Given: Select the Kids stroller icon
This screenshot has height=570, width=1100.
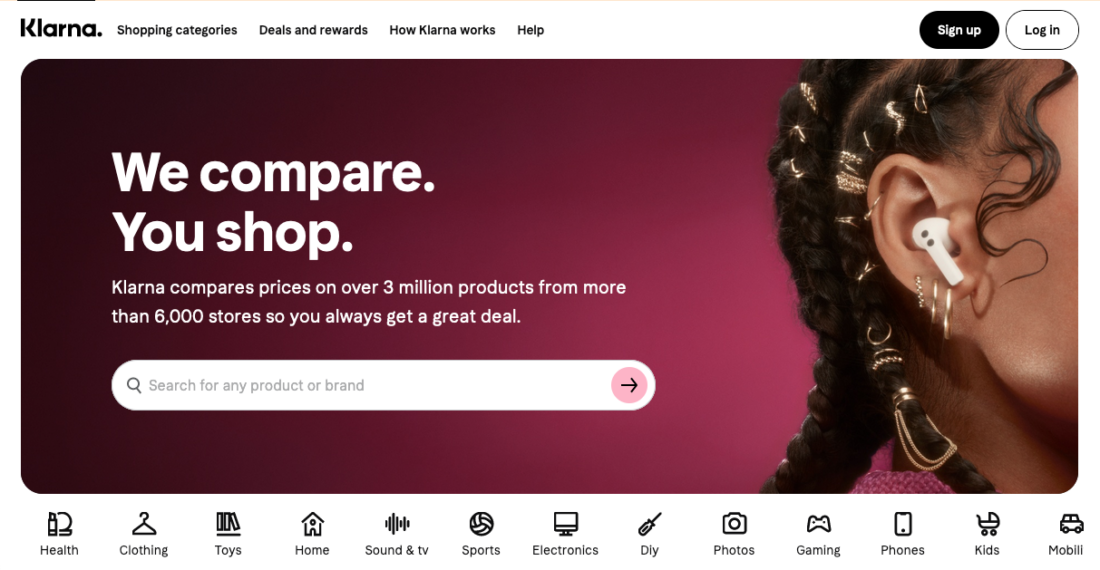Looking at the screenshot, I should 987,524.
